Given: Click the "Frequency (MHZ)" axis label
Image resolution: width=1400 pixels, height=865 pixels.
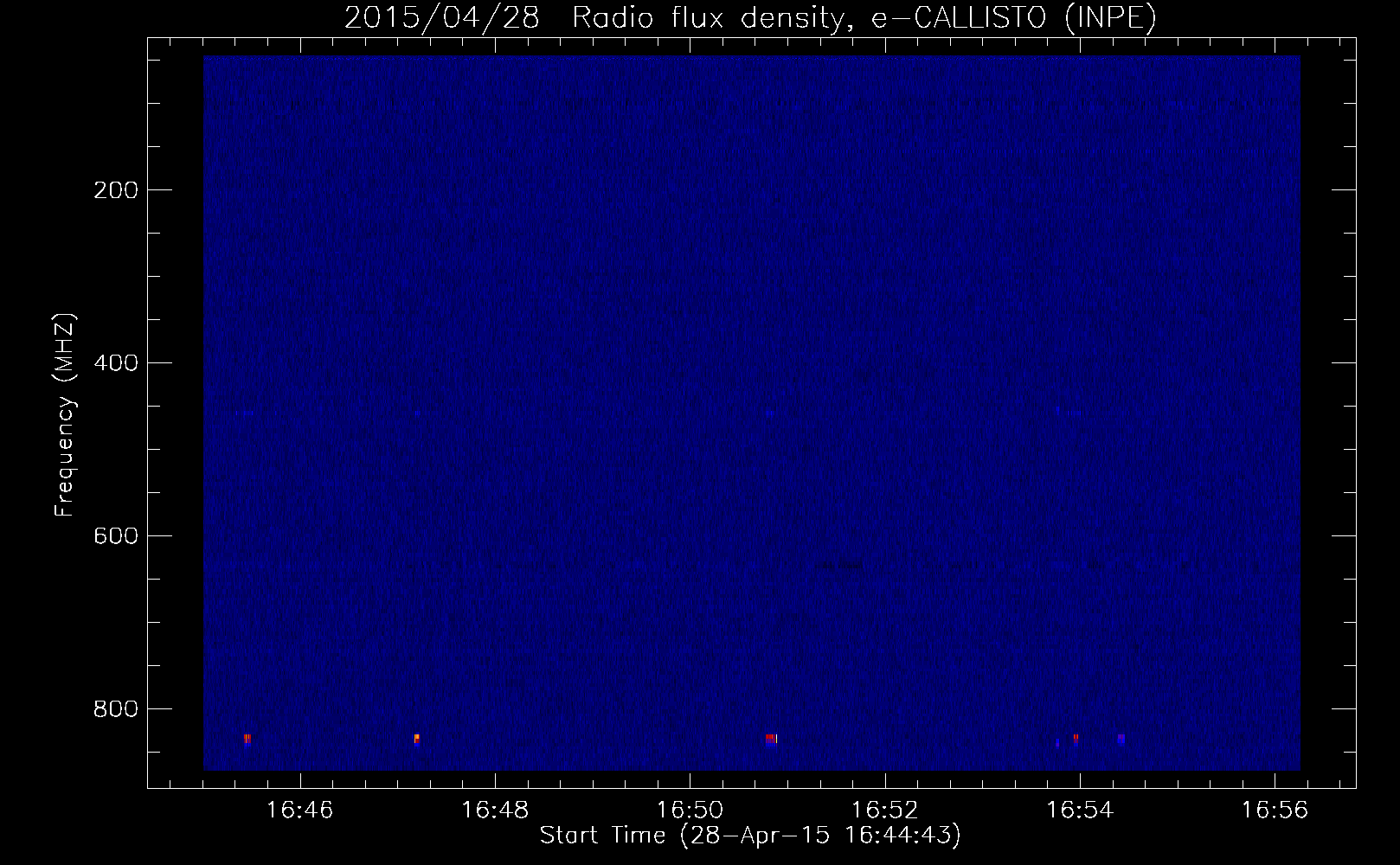Looking at the screenshot, I should (x=65, y=414).
